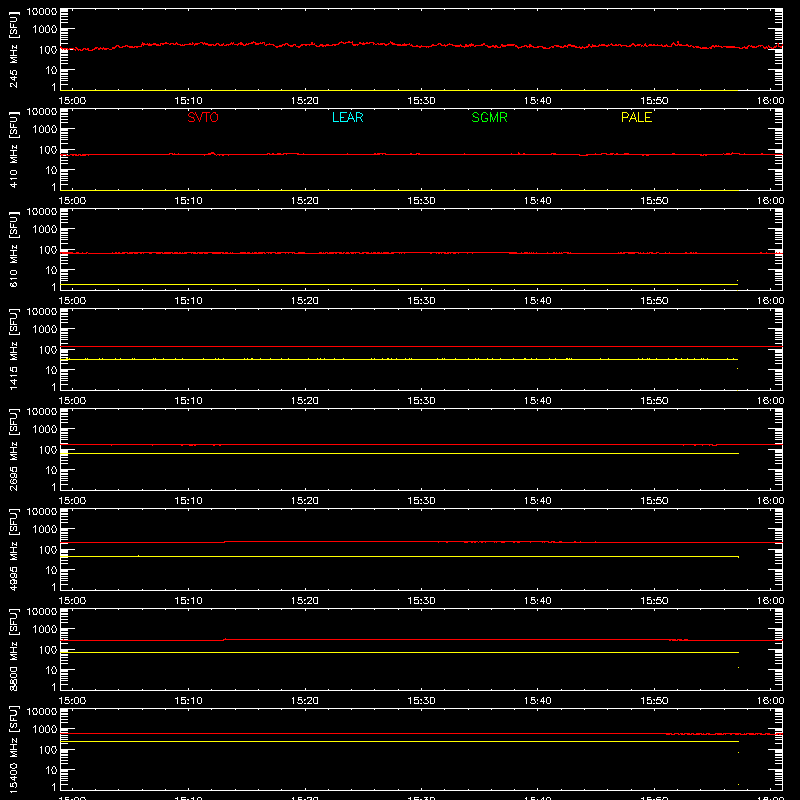Click 15:20 tick label under 410 MHz panel
This screenshot has width=800, height=800.
coord(305,201)
